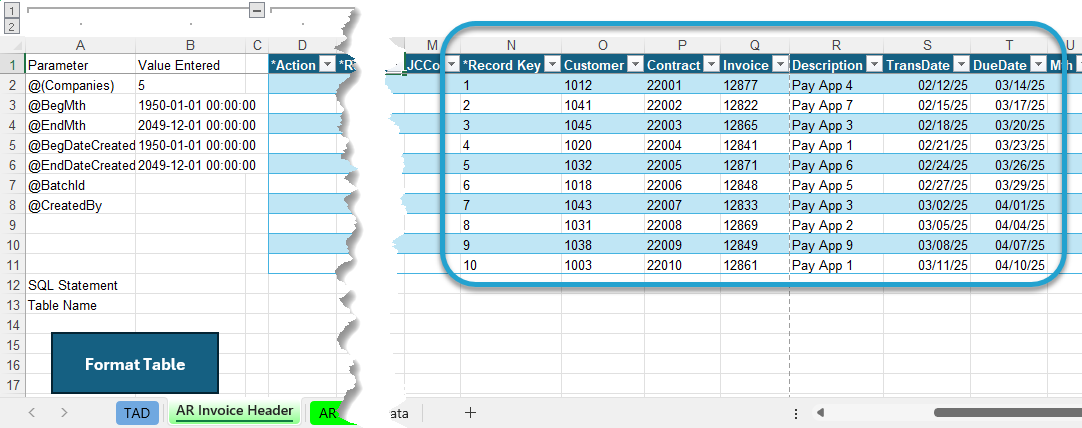Select column header A

tap(81, 46)
